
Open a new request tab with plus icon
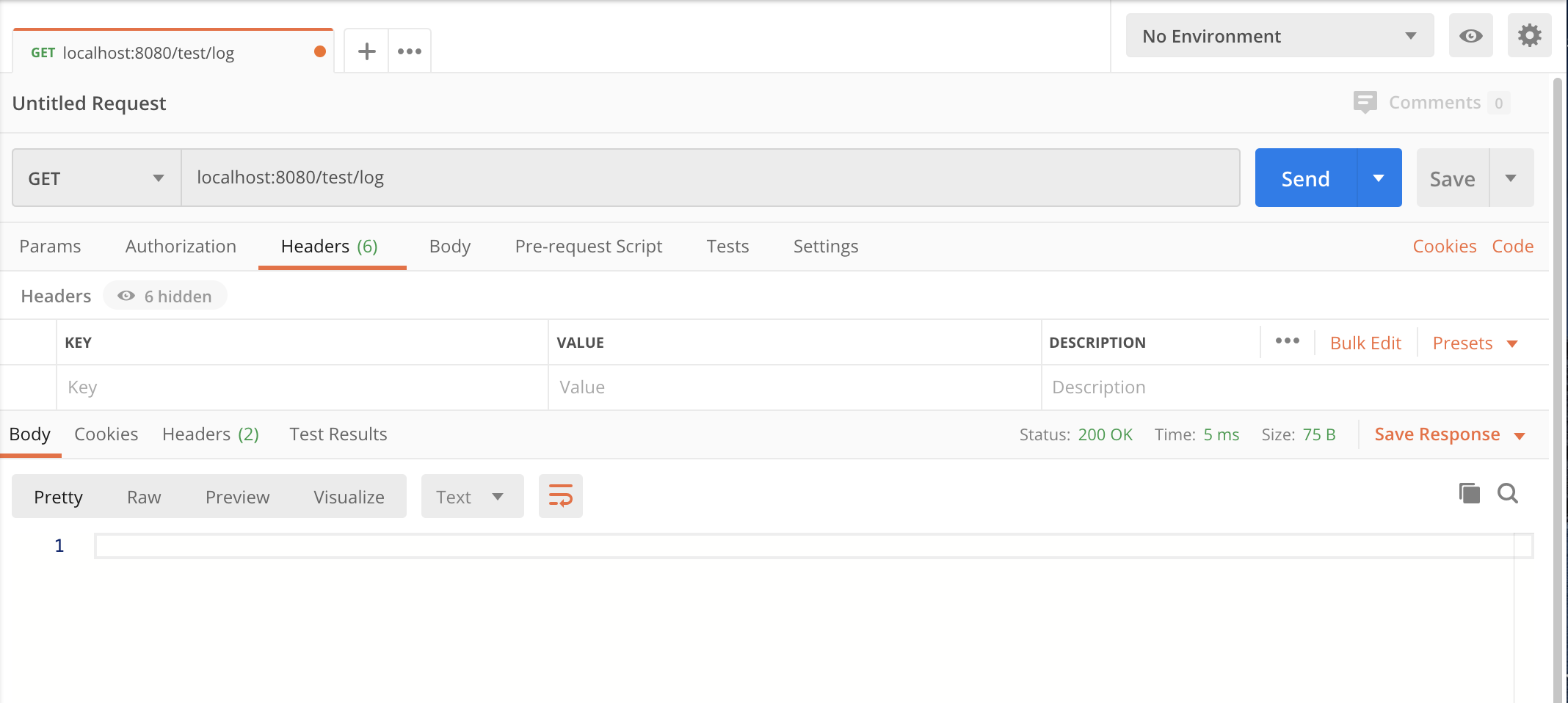coord(366,51)
